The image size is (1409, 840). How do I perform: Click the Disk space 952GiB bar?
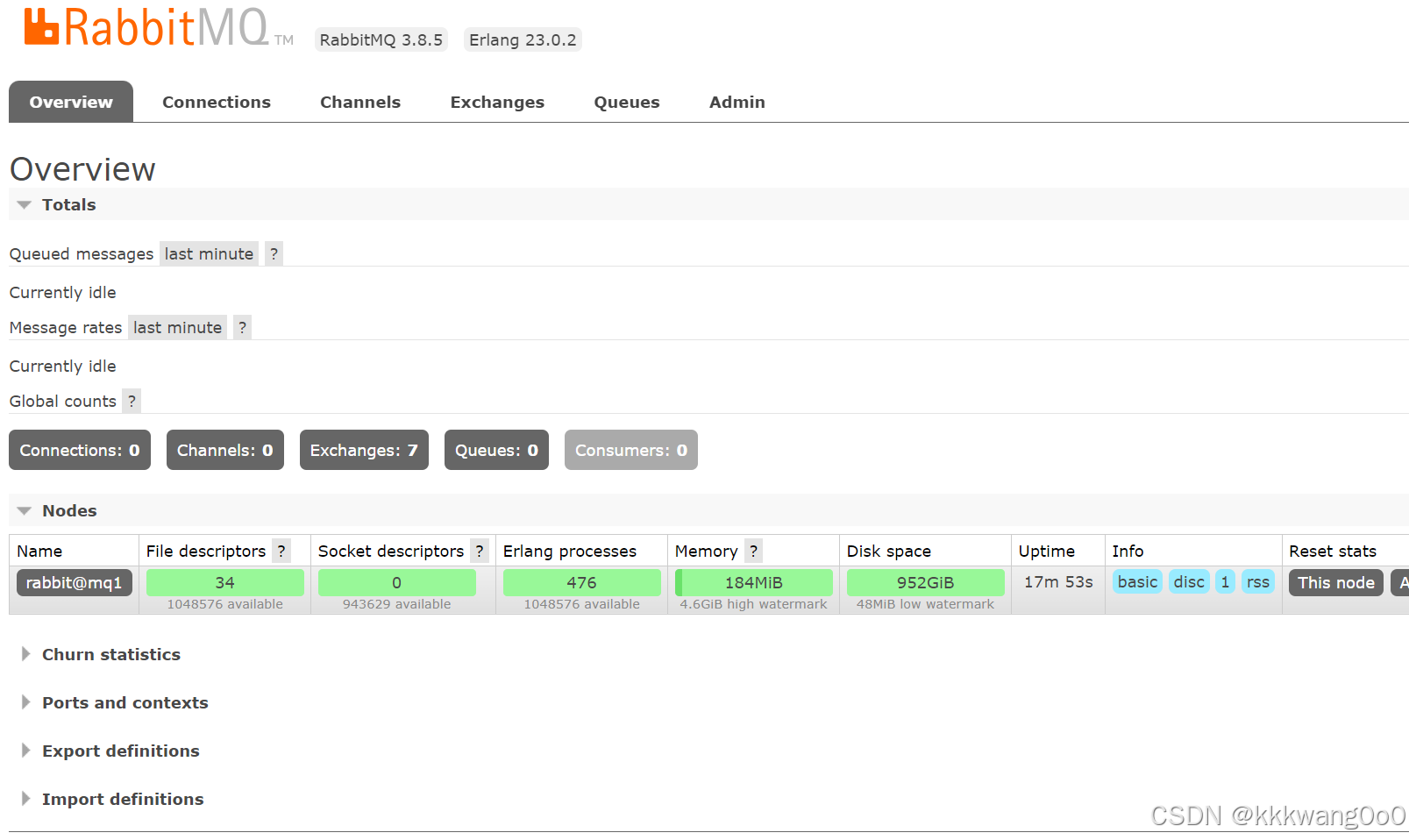point(926,582)
